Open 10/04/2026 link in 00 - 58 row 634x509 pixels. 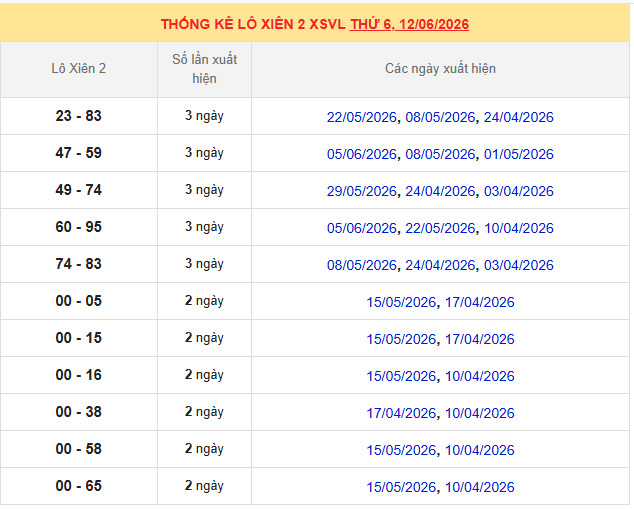click(x=480, y=450)
